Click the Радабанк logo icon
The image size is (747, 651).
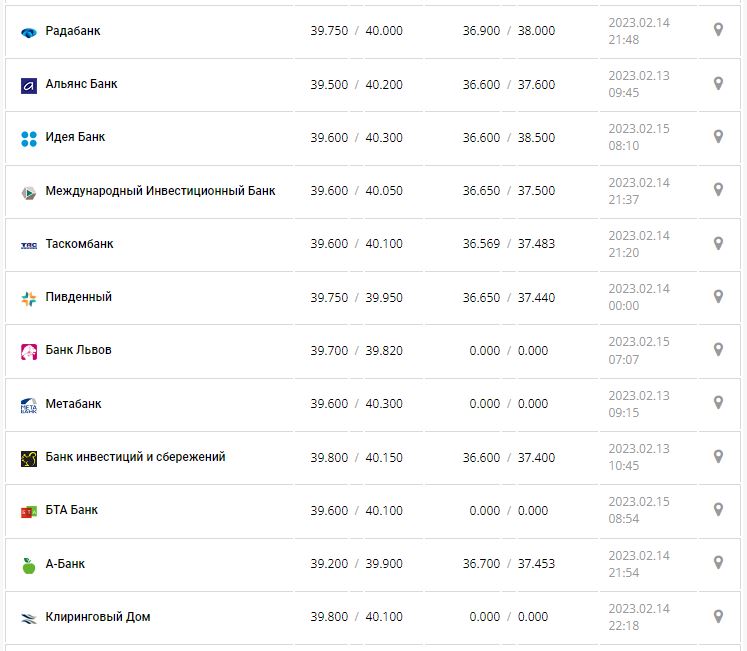point(29,32)
